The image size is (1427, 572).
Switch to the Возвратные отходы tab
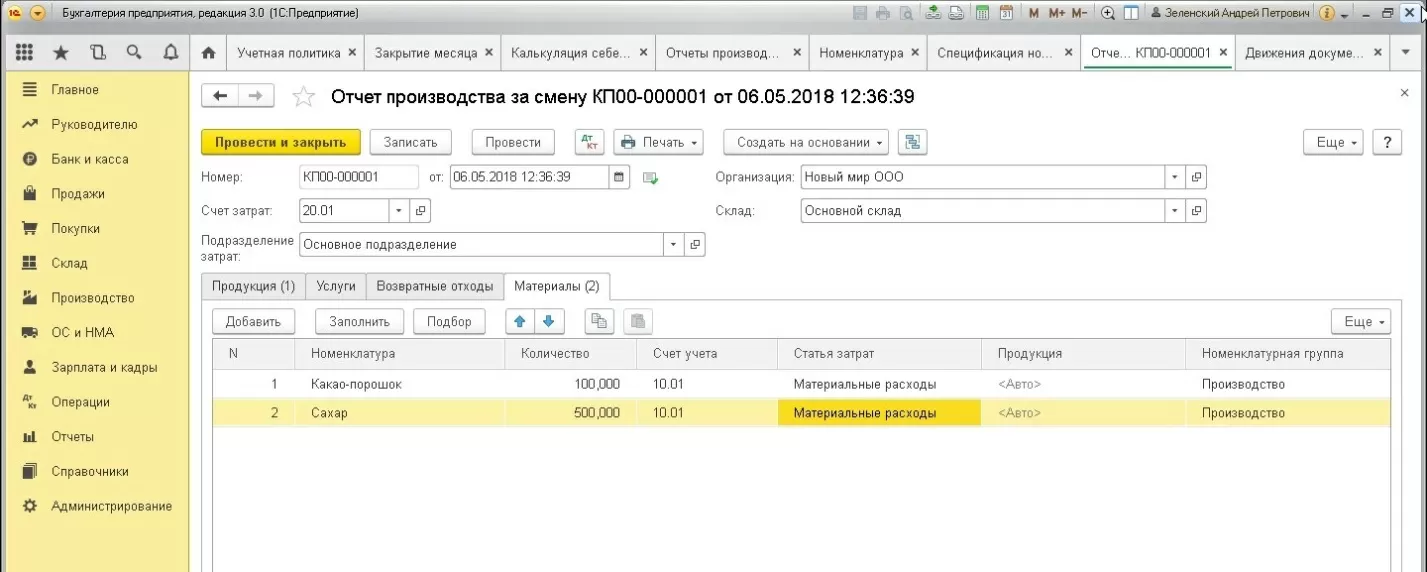click(435, 286)
